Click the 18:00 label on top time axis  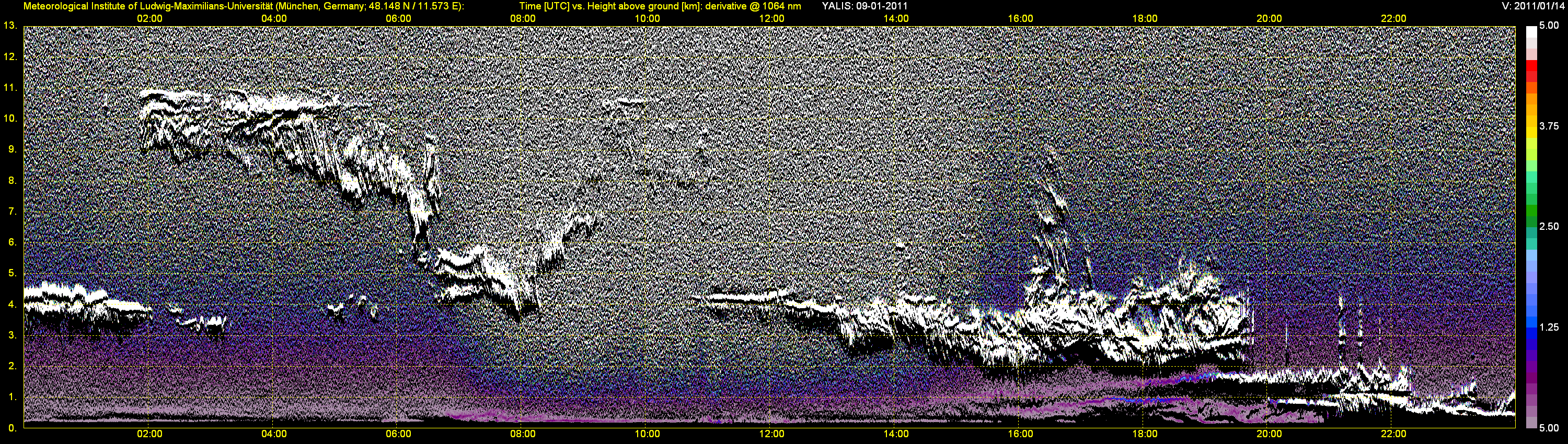1145,18
